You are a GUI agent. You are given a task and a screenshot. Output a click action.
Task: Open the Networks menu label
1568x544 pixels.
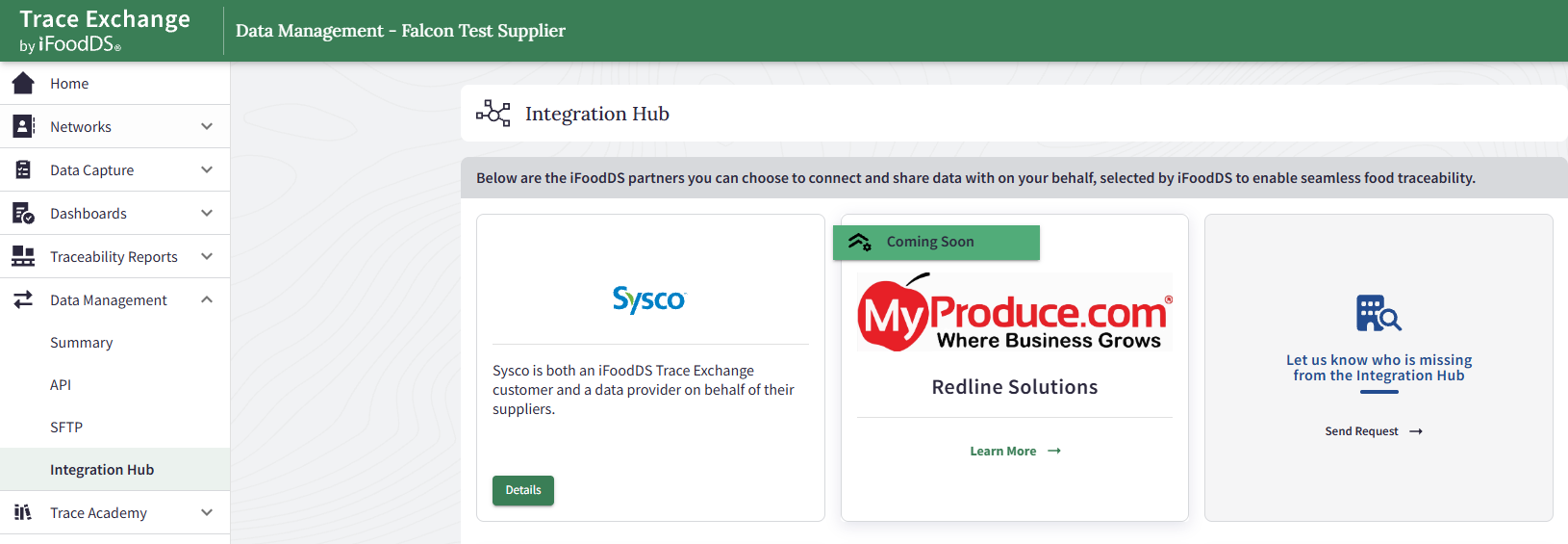(x=81, y=127)
